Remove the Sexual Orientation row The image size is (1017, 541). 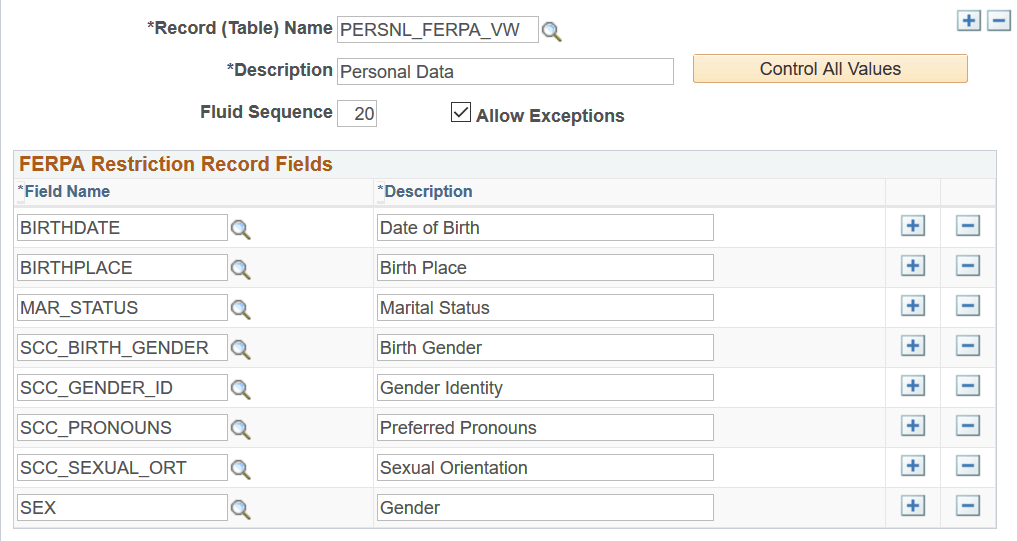(x=967, y=467)
